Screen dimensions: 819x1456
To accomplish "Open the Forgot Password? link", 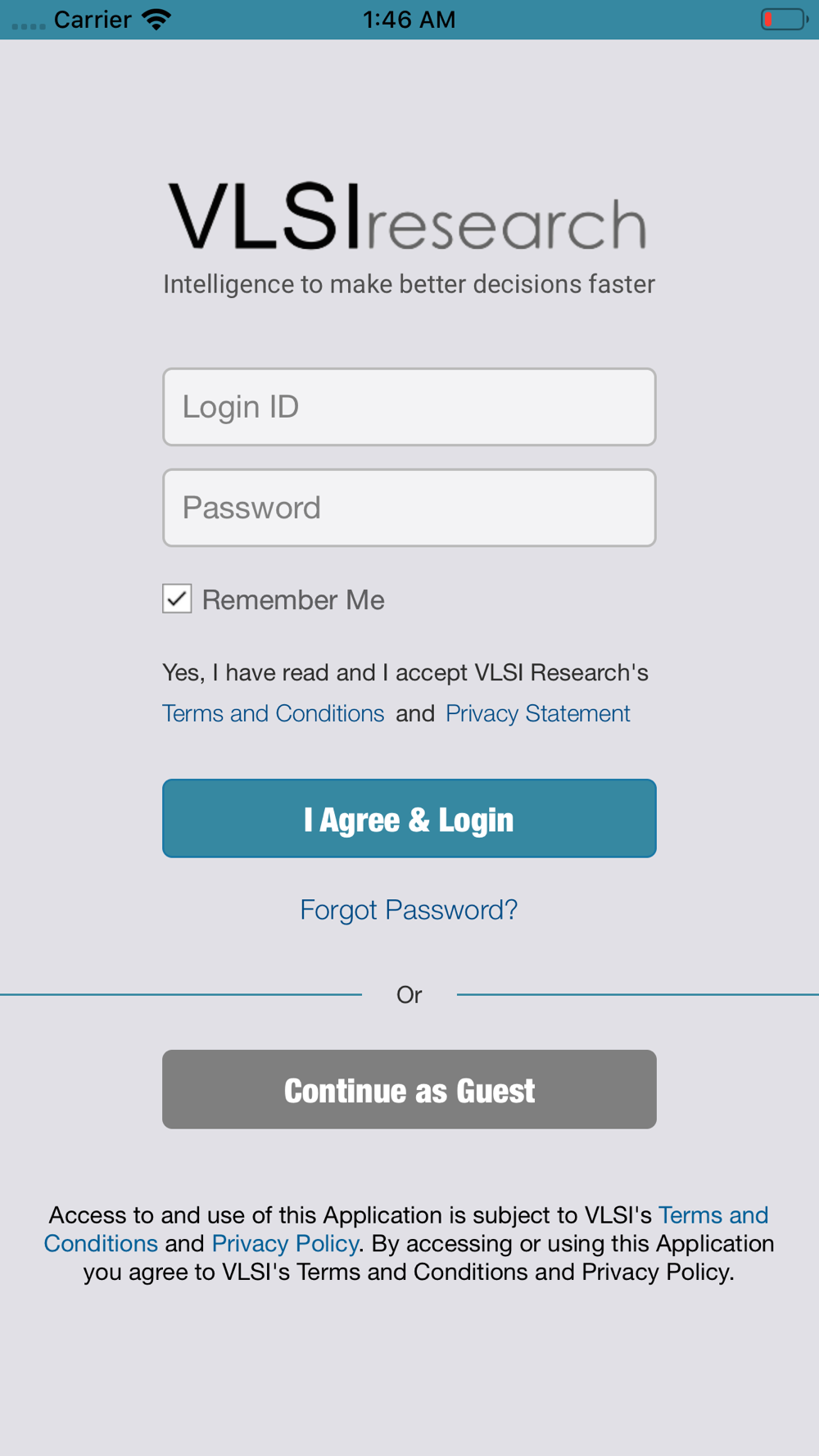I will click(x=409, y=910).
